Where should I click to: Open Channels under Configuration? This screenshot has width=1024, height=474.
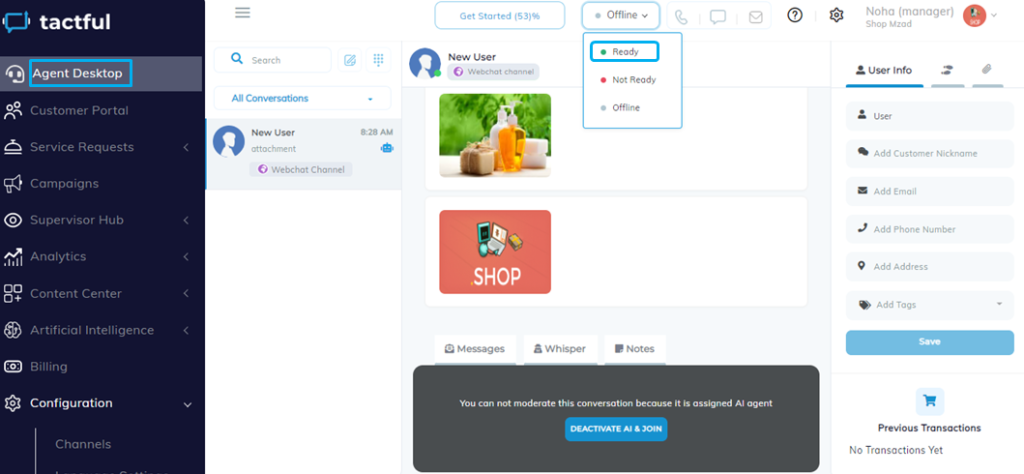tap(83, 444)
